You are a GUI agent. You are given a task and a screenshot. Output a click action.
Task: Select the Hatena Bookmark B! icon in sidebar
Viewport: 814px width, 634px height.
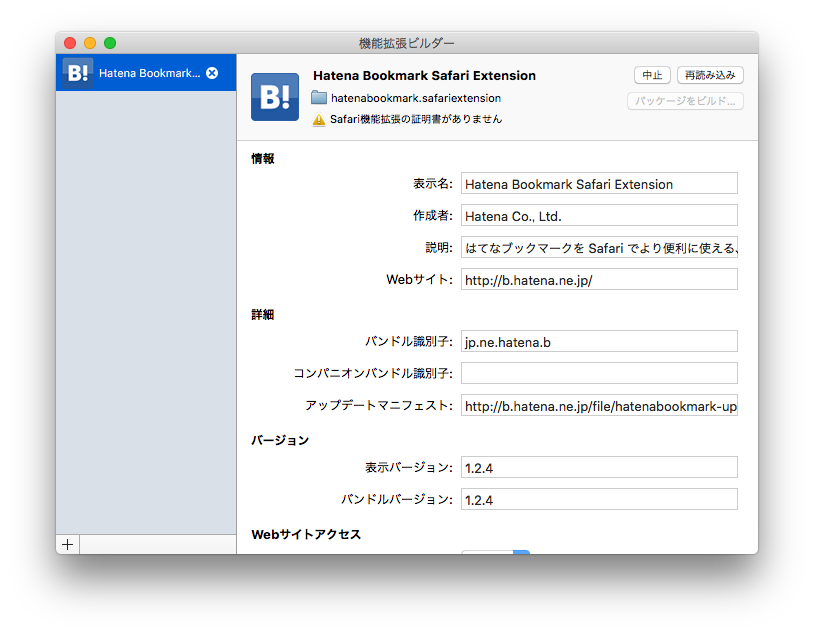[76, 72]
